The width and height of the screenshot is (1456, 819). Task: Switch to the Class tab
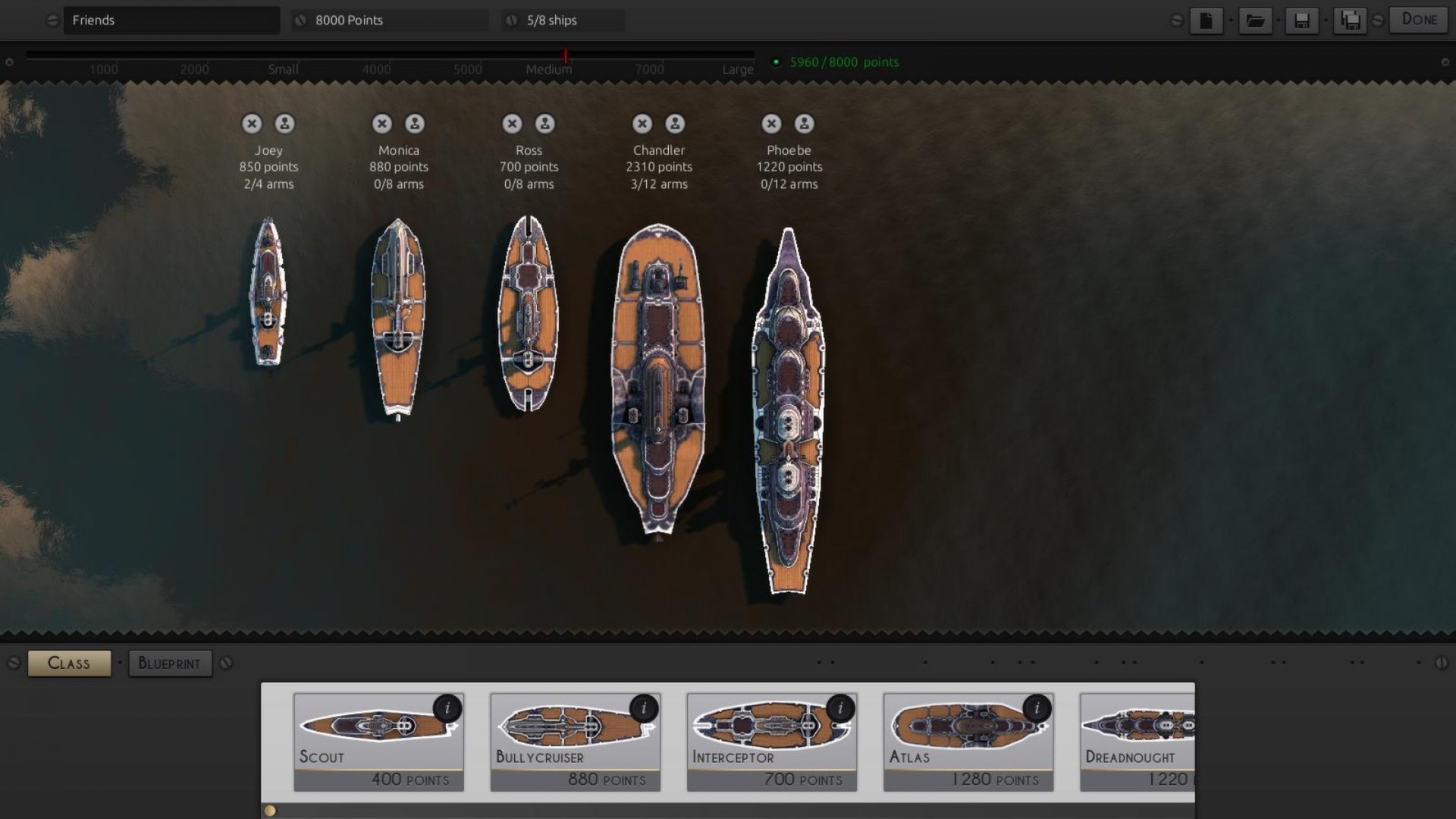point(69,664)
